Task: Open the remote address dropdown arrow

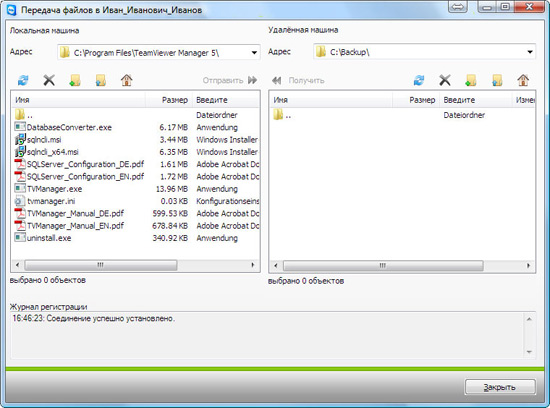Action: [x=530, y=52]
